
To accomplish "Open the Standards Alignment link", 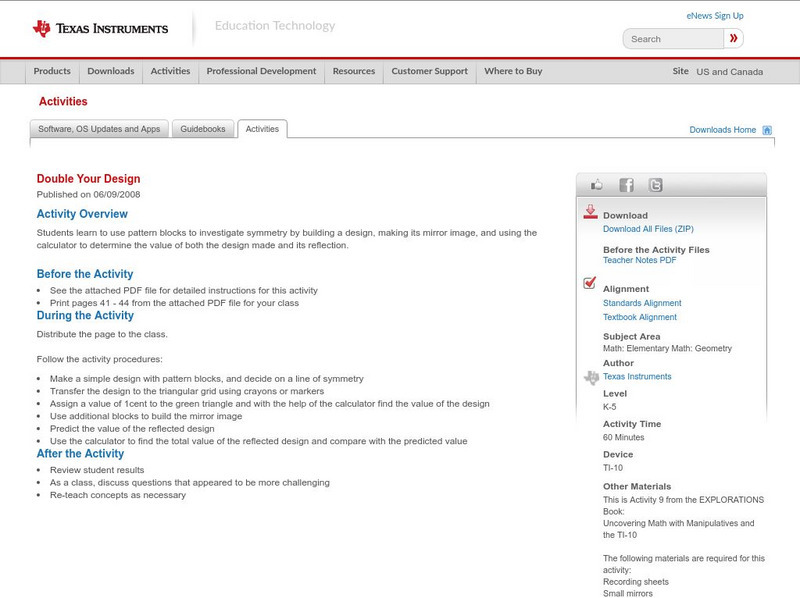I will click(x=642, y=303).
